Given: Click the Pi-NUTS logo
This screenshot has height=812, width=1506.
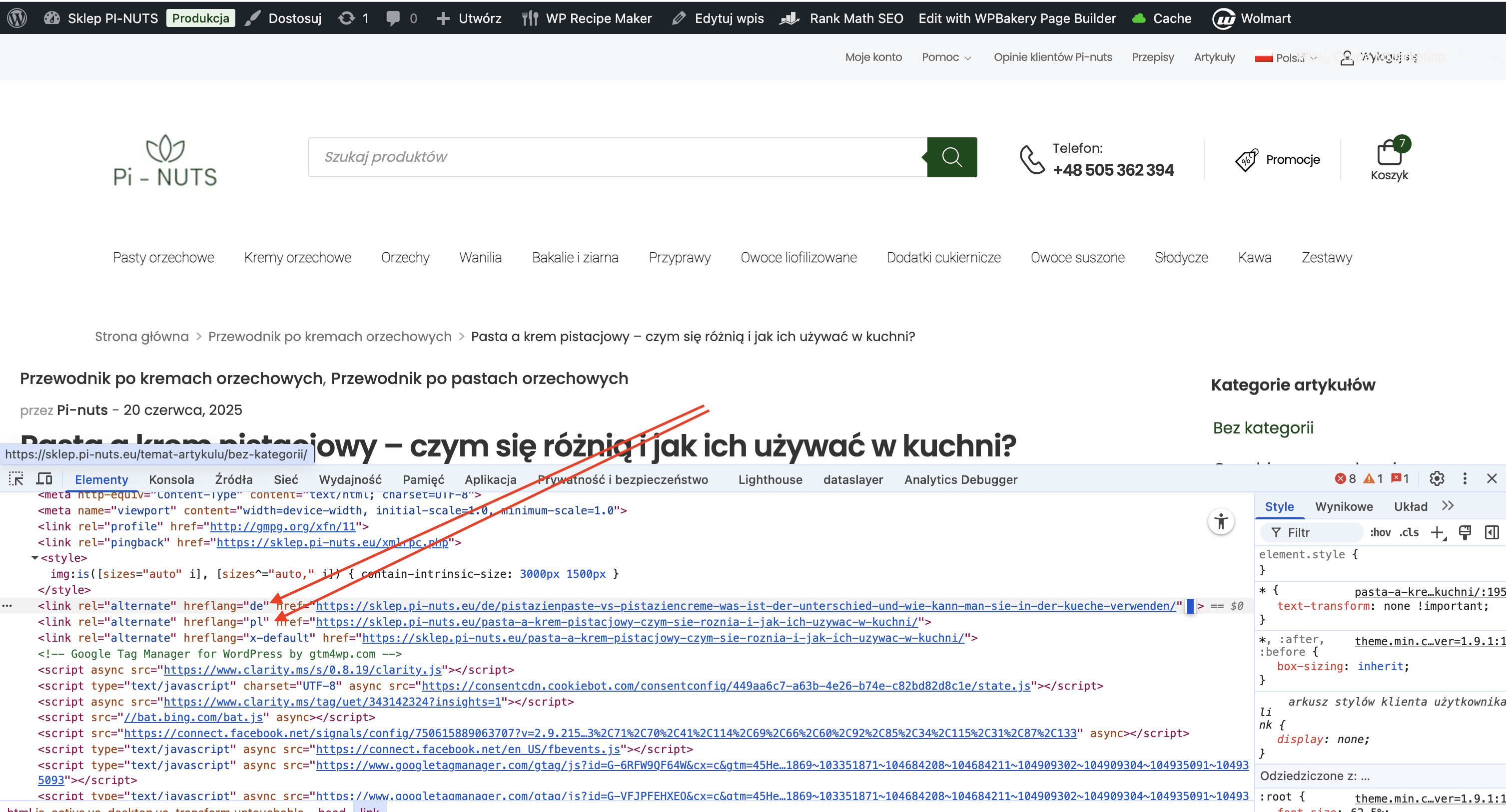Looking at the screenshot, I should coord(165,160).
